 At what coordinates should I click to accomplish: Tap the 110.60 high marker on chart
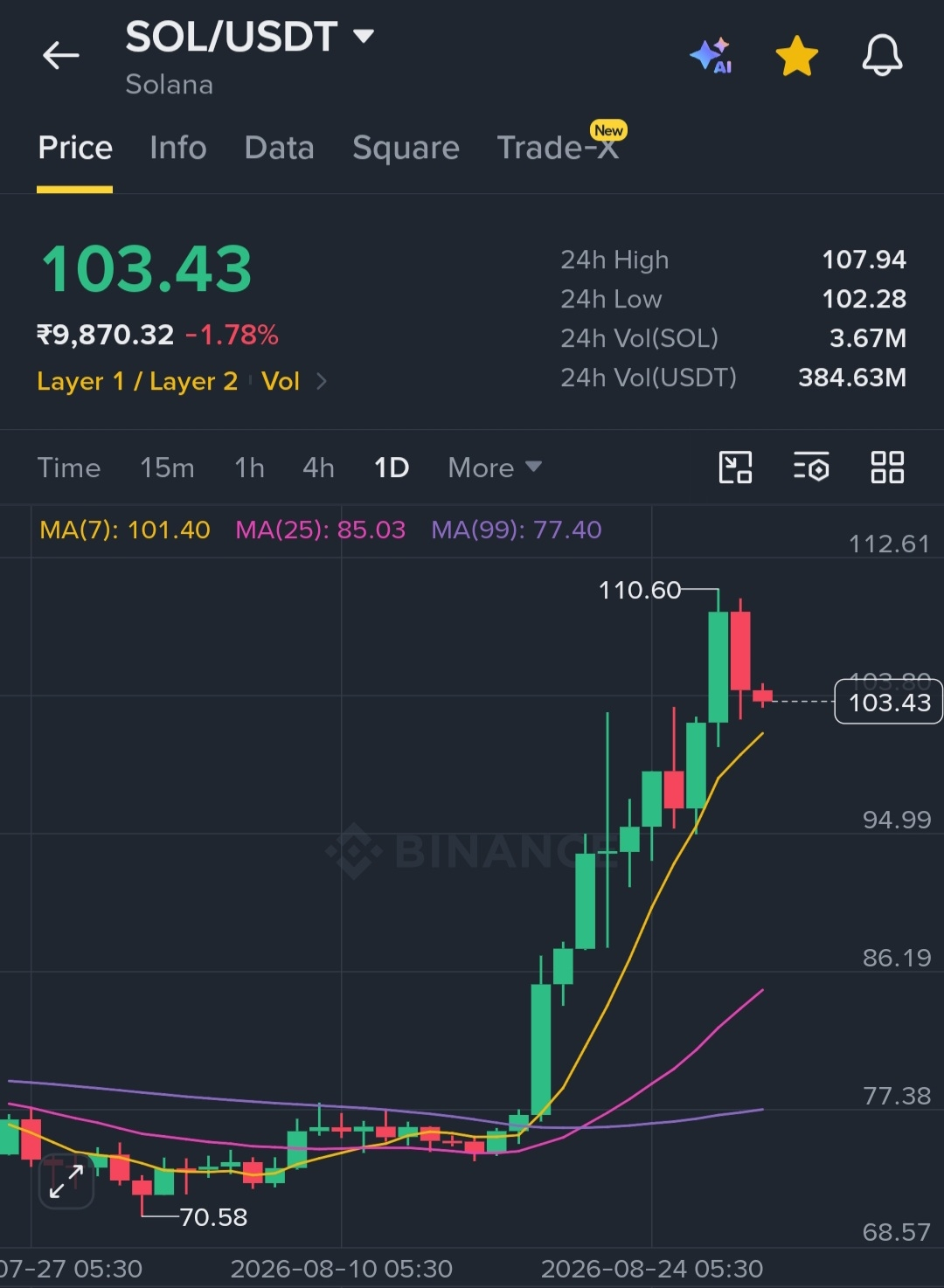[639, 591]
